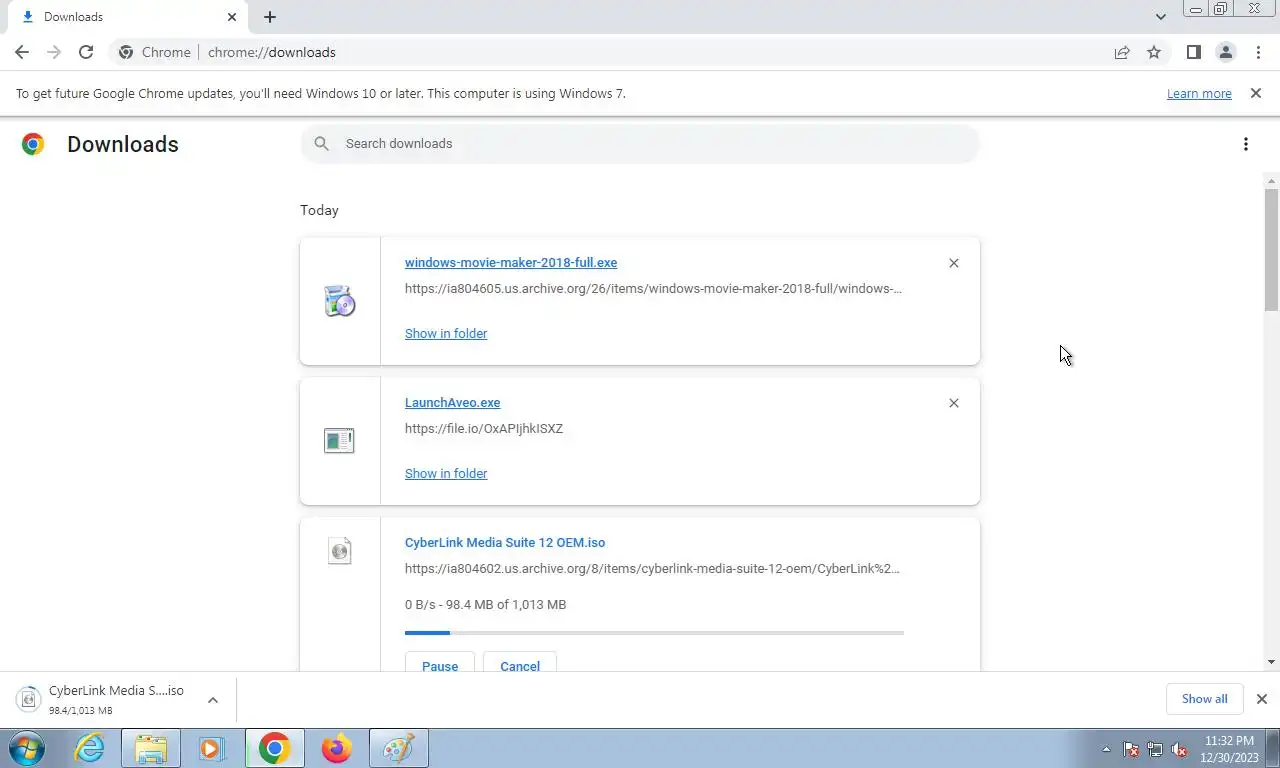Close the Downloads tab
This screenshot has height=768, width=1280.
click(x=232, y=17)
